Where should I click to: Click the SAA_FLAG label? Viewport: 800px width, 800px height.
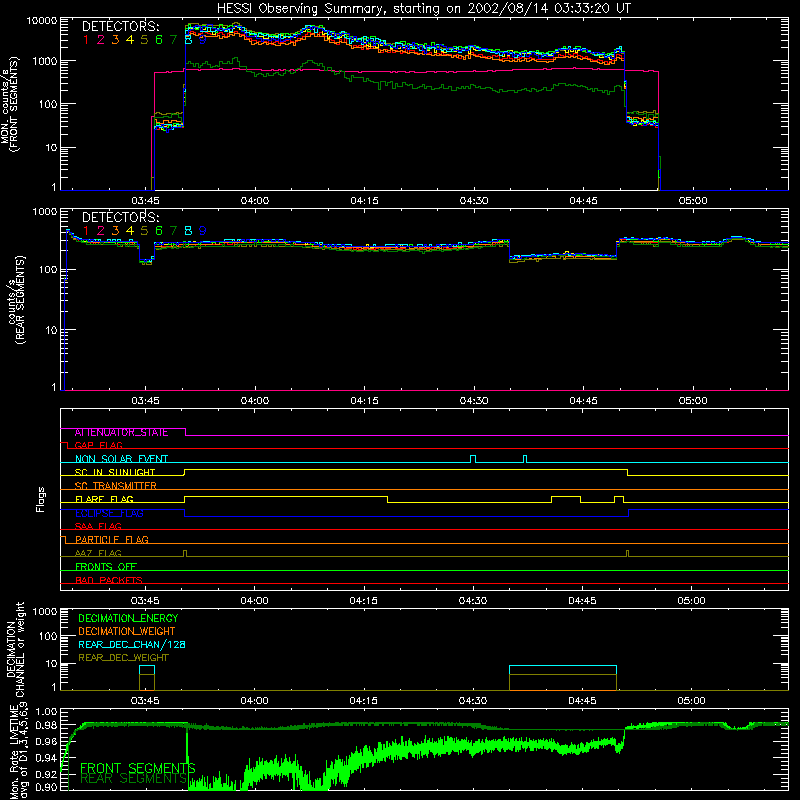tap(98, 526)
